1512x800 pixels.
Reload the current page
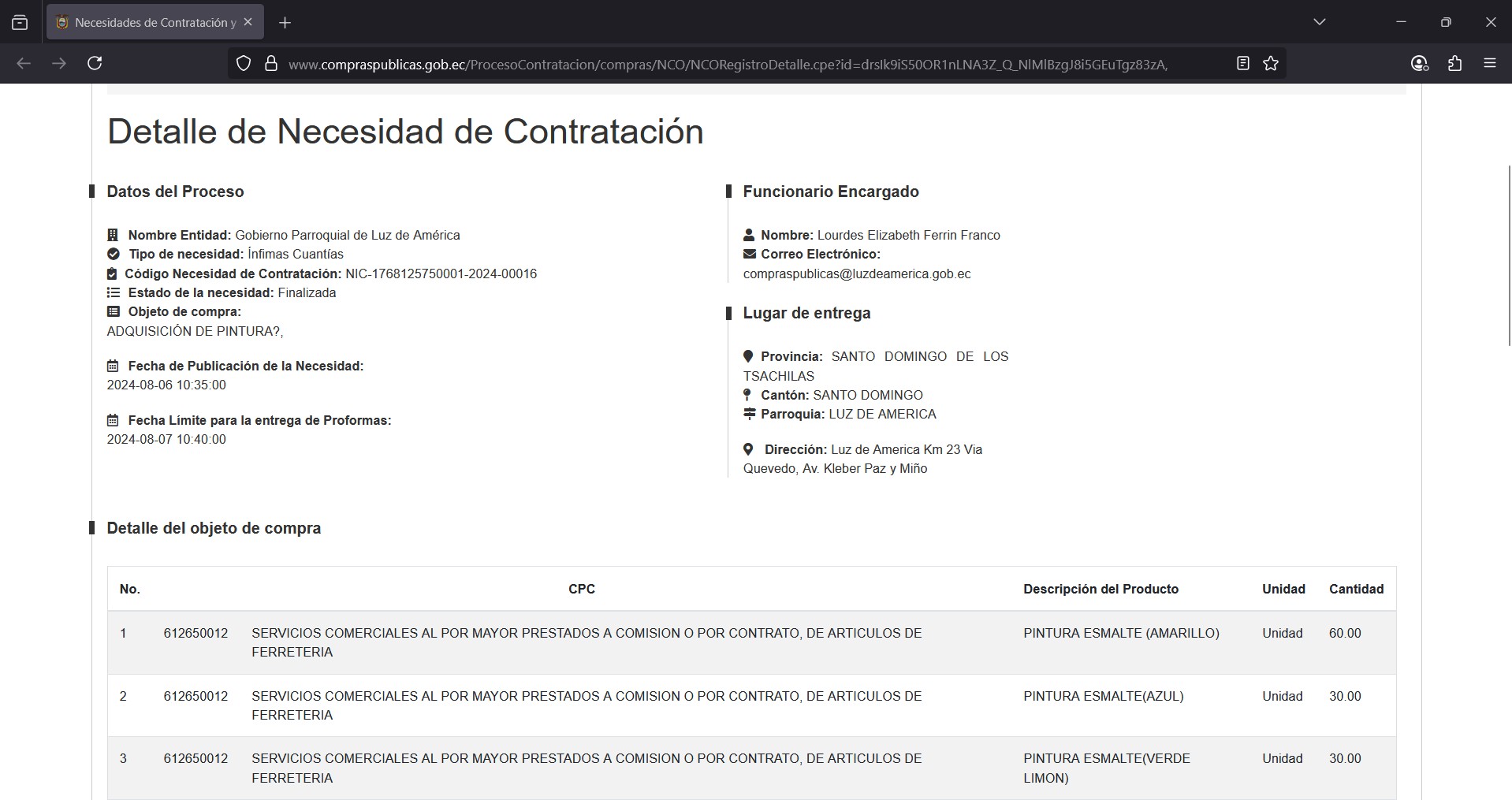click(95, 63)
